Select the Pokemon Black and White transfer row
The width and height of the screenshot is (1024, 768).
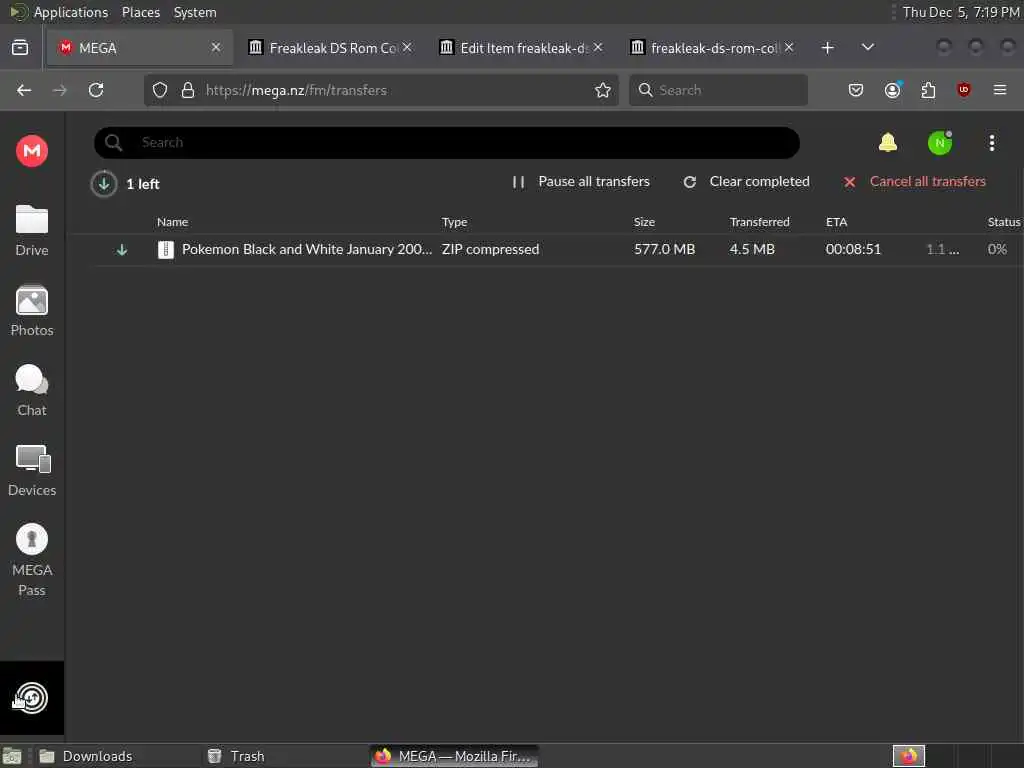558,249
